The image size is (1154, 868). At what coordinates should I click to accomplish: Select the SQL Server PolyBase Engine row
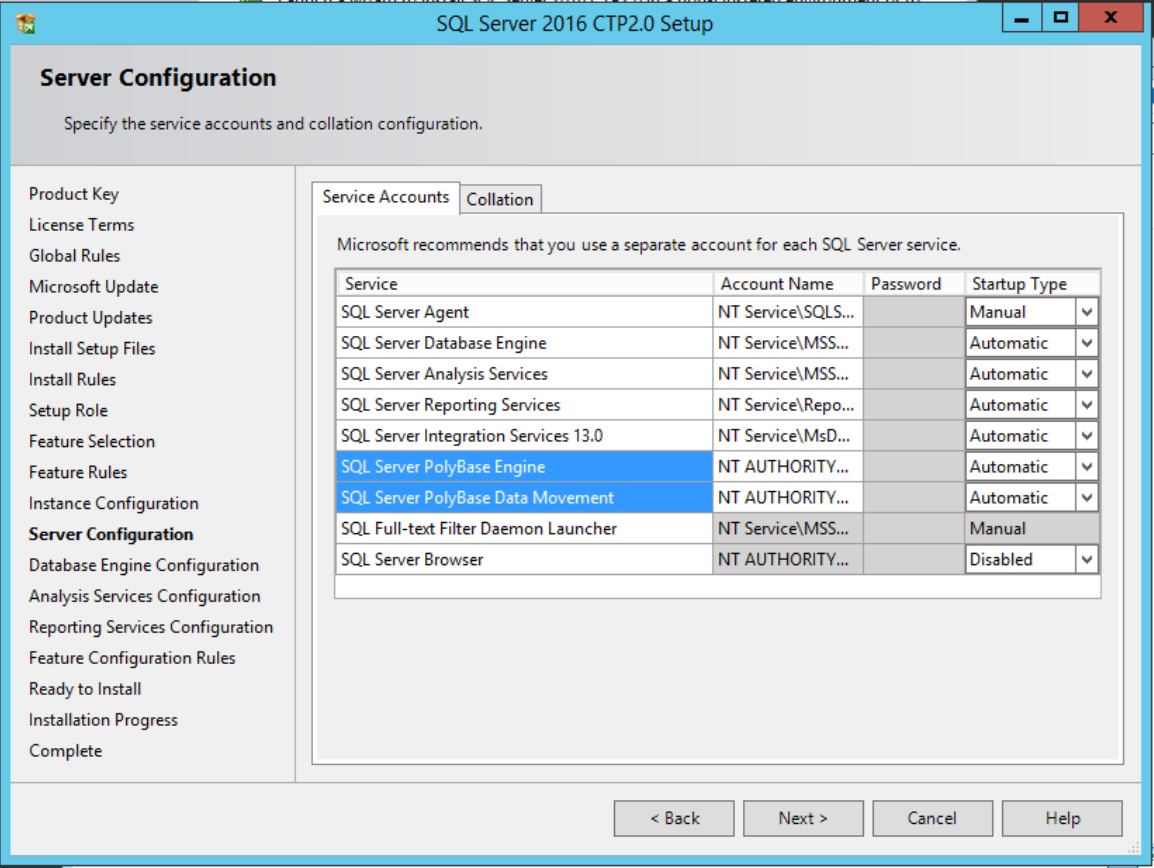pos(524,467)
